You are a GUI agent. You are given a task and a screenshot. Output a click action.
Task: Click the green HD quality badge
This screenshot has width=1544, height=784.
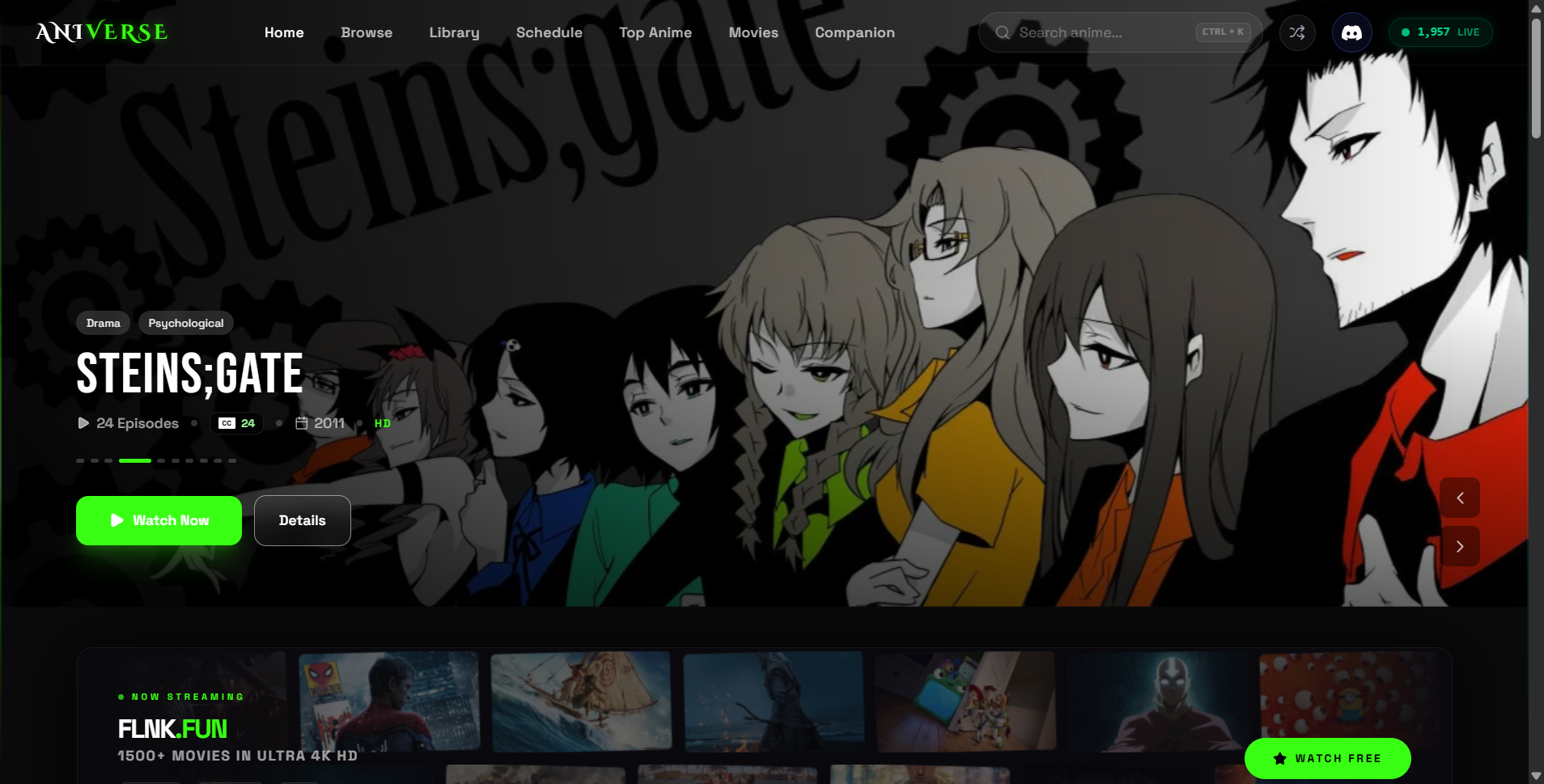[383, 423]
